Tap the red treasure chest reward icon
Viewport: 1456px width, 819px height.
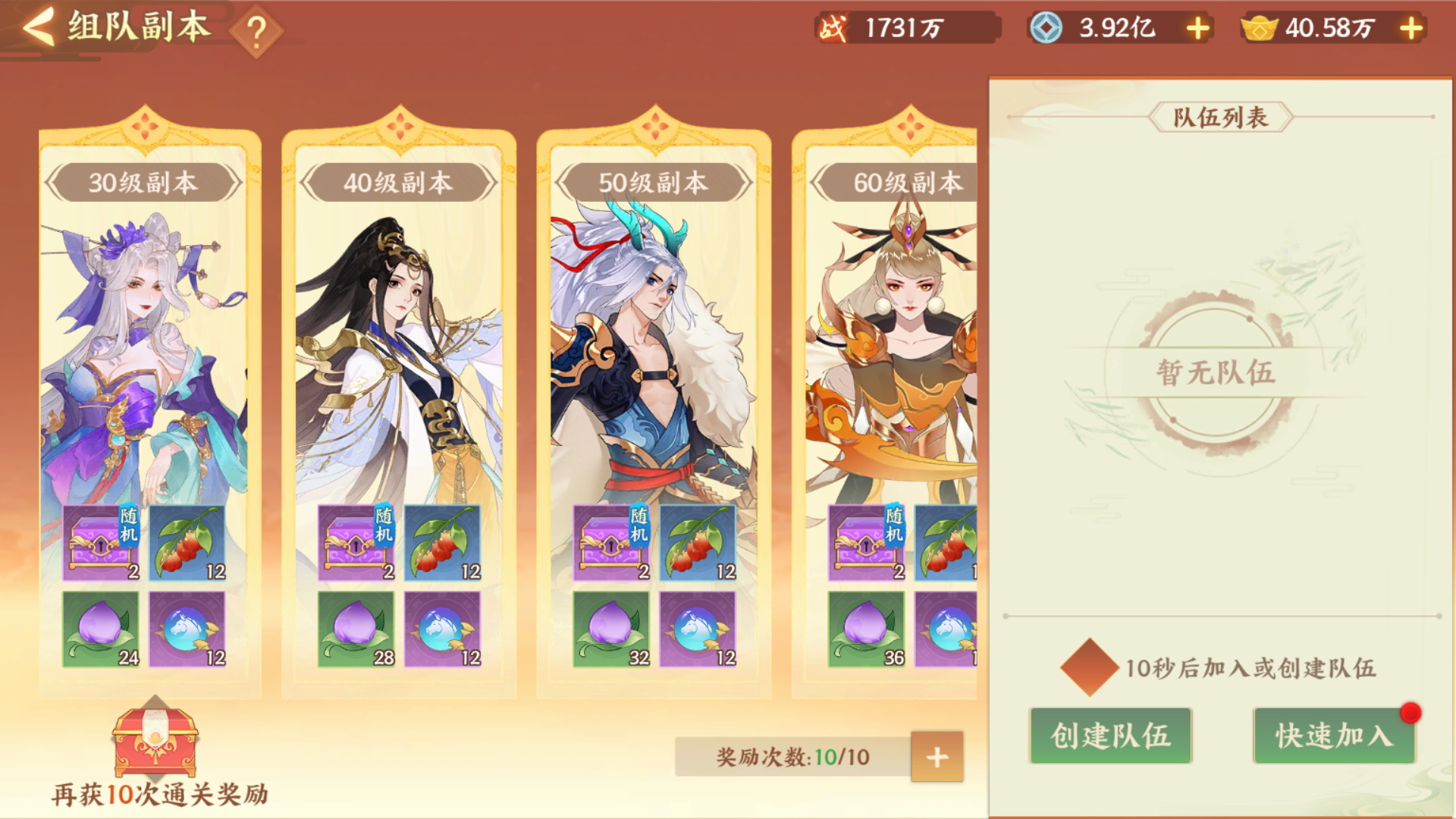tap(155, 739)
